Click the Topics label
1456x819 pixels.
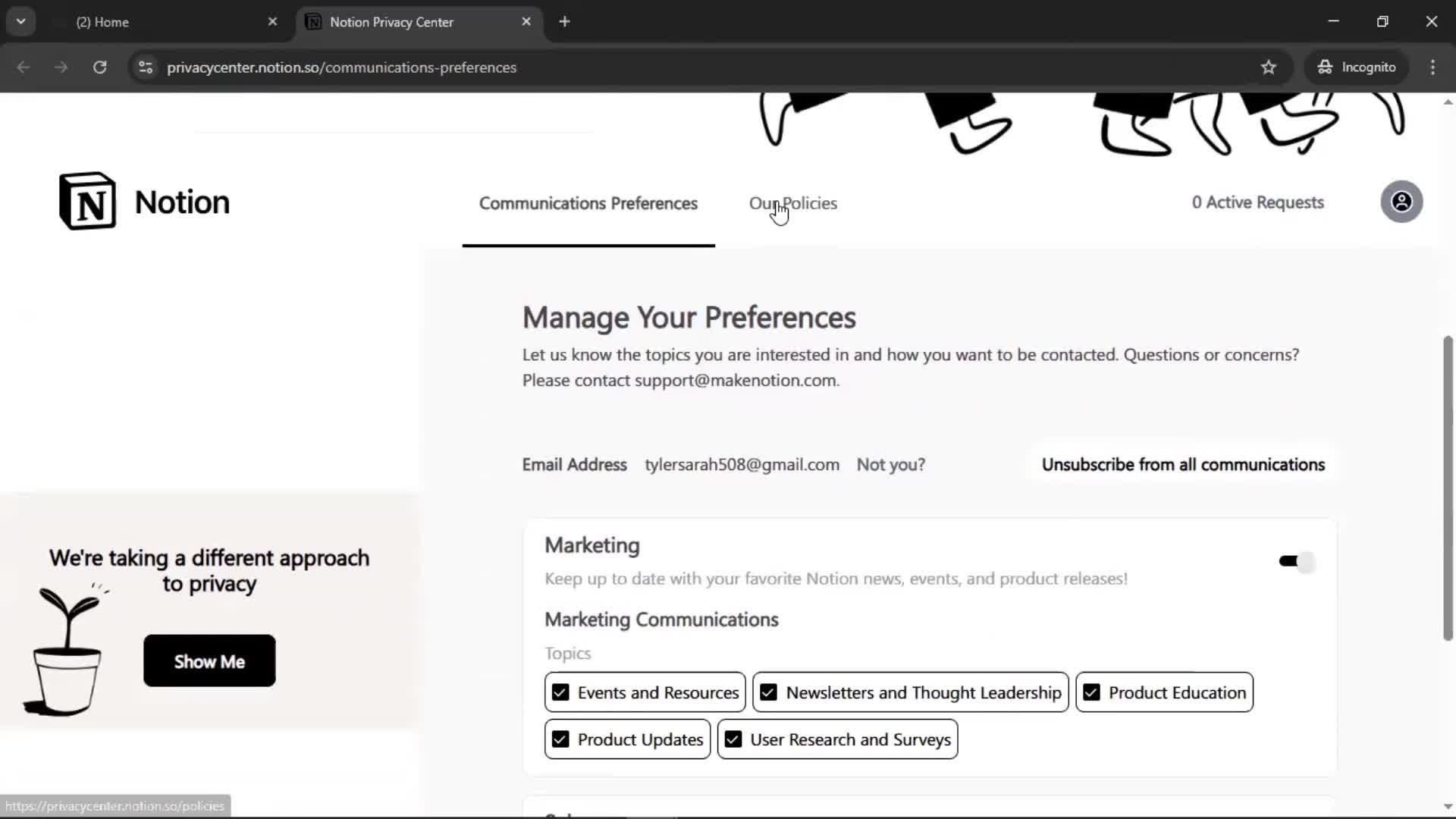pyautogui.click(x=567, y=654)
